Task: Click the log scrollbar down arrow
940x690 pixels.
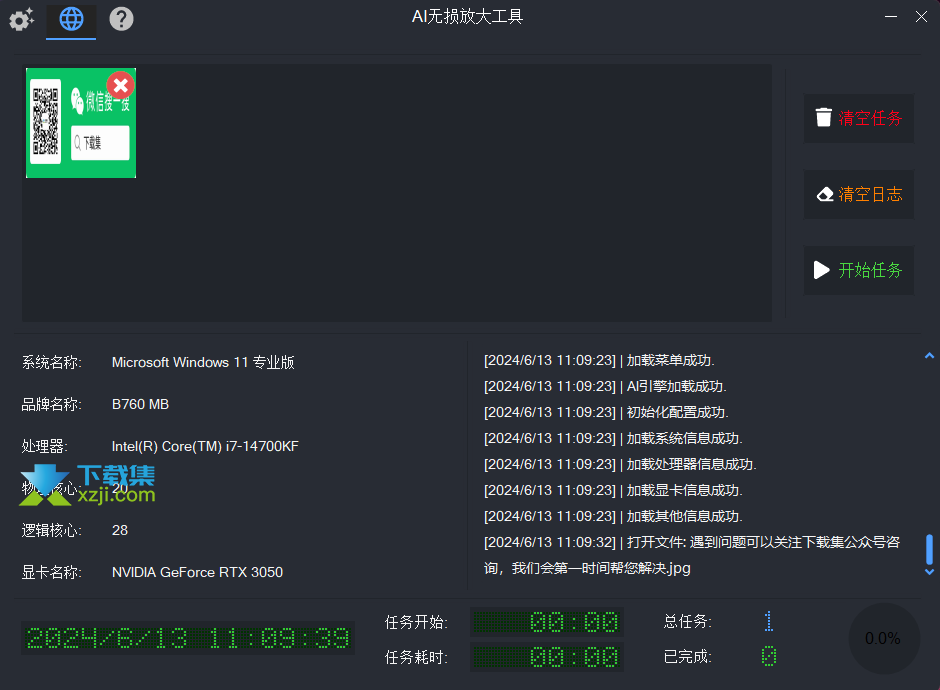Action: [x=929, y=572]
